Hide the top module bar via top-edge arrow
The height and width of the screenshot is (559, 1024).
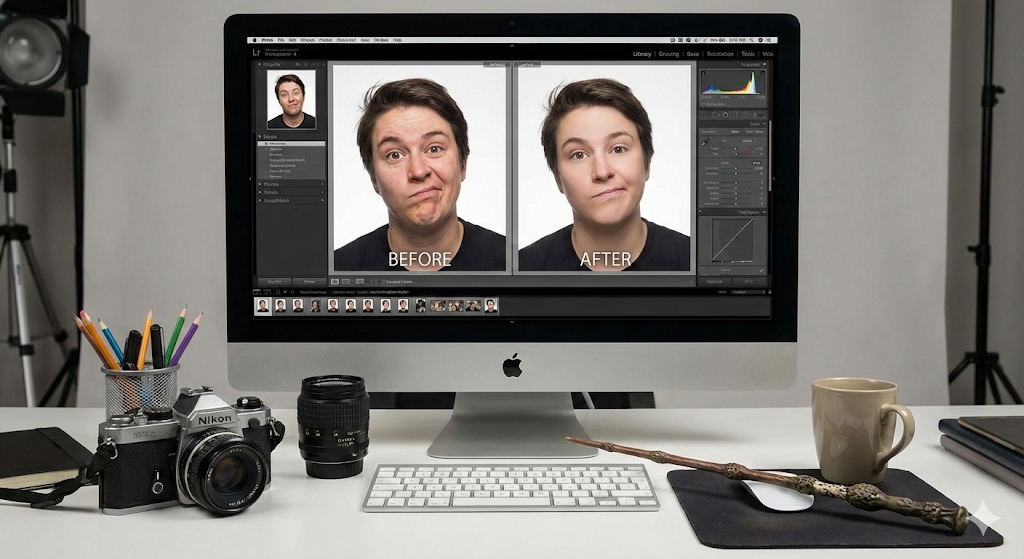tap(512, 46)
